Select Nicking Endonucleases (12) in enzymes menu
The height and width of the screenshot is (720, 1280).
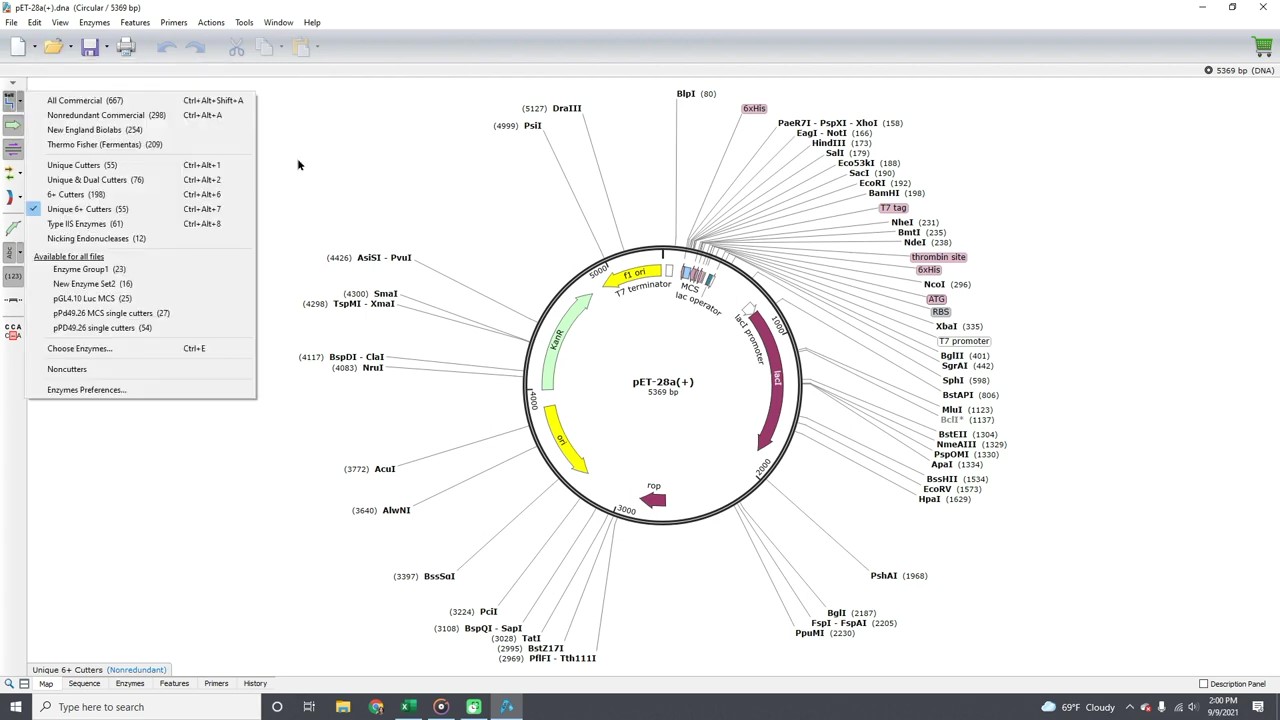96,238
